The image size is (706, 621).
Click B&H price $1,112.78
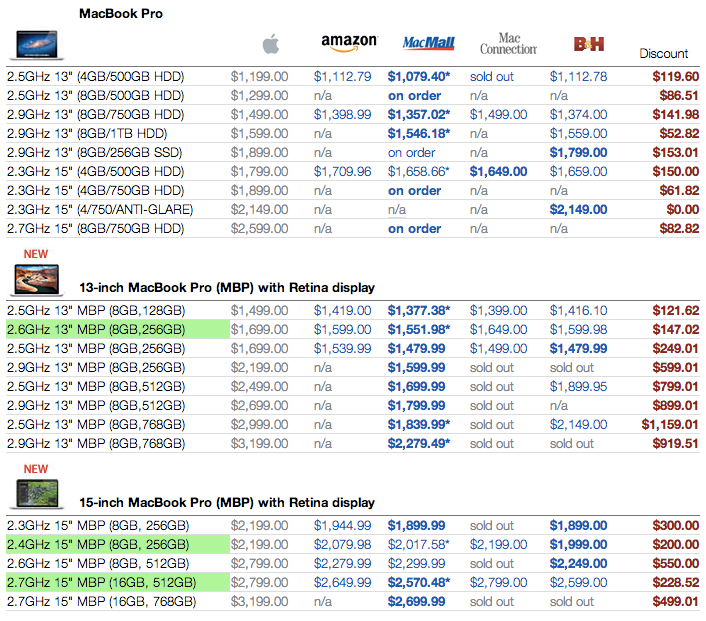pos(578,77)
